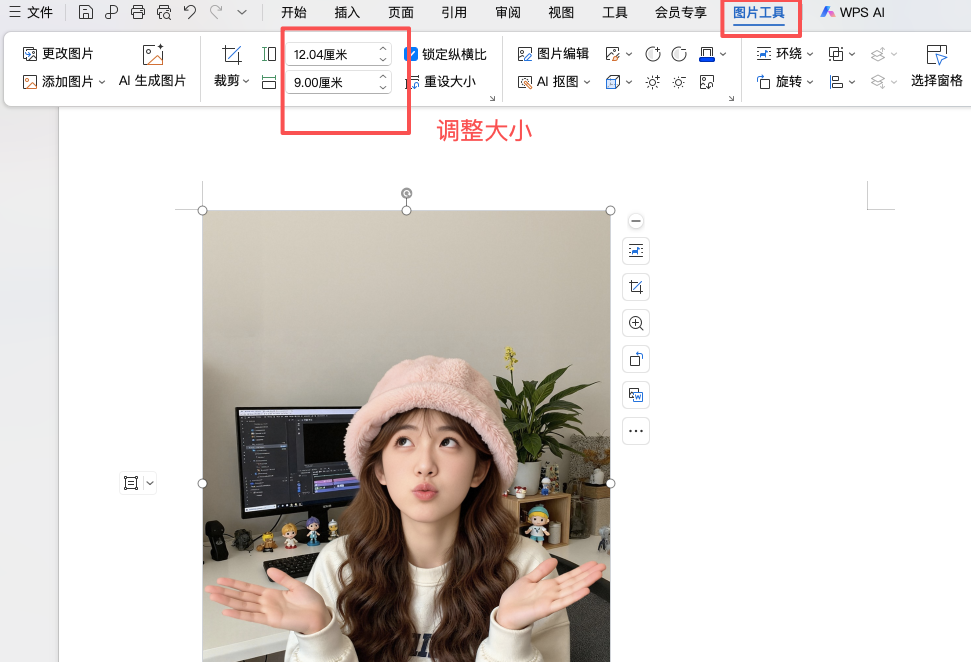Click the height field showing 12.04厘米
Image resolution: width=971 pixels, height=662 pixels.
click(332, 54)
